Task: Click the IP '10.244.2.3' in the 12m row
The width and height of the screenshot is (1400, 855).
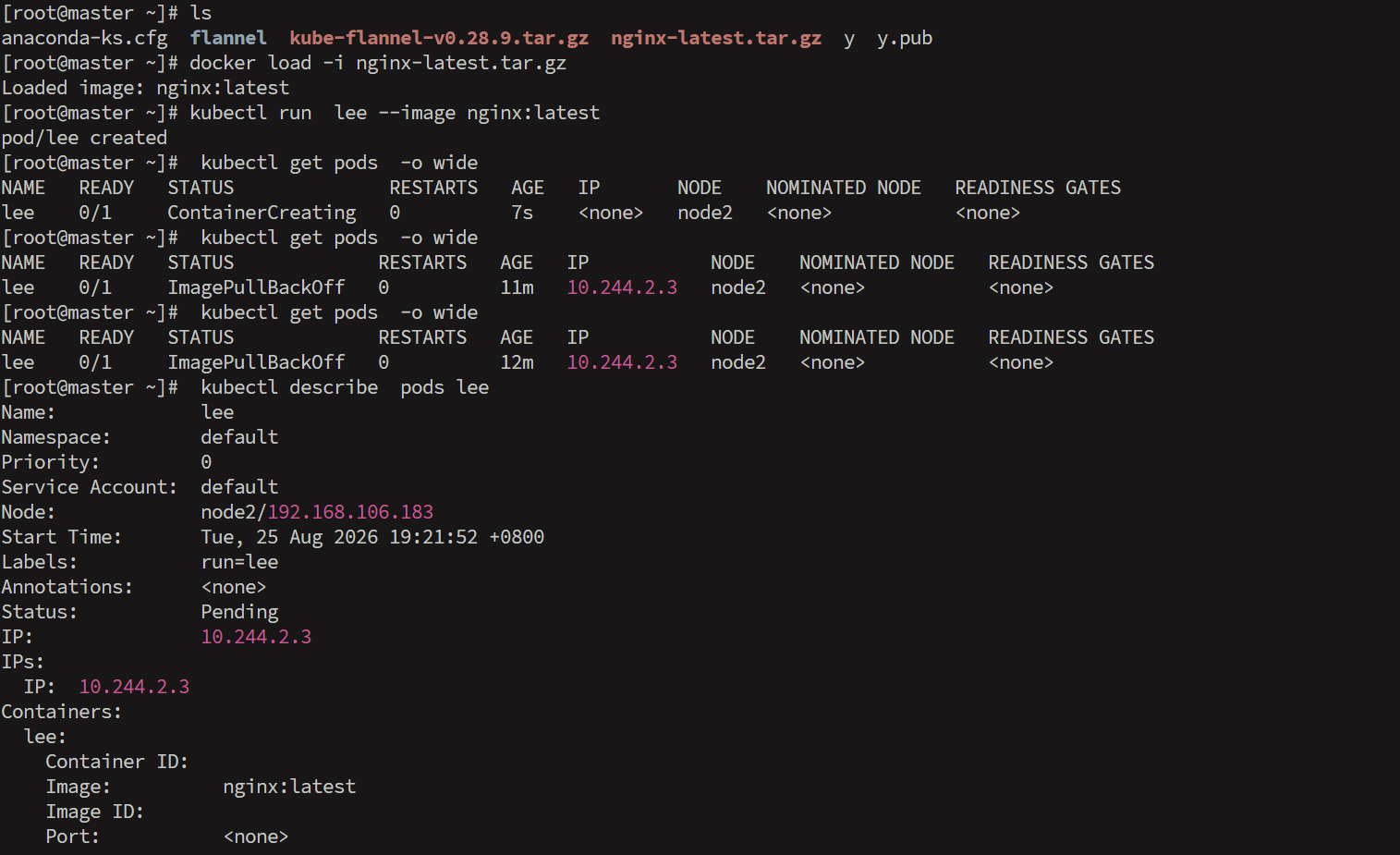Action: [622, 362]
